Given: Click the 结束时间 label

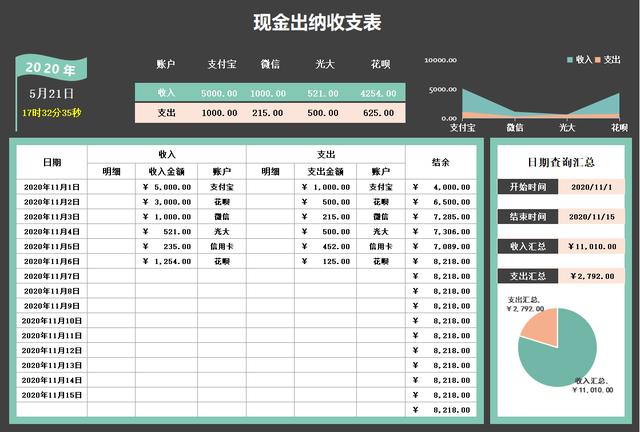Looking at the screenshot, I should 528,217.
